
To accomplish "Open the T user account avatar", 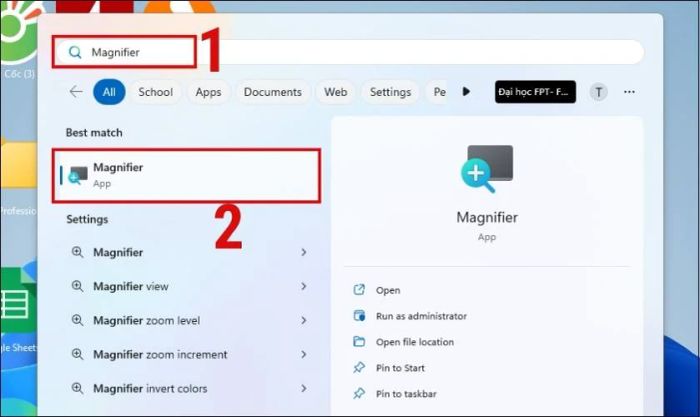I will pyautogui.click(x=599, y=92).
